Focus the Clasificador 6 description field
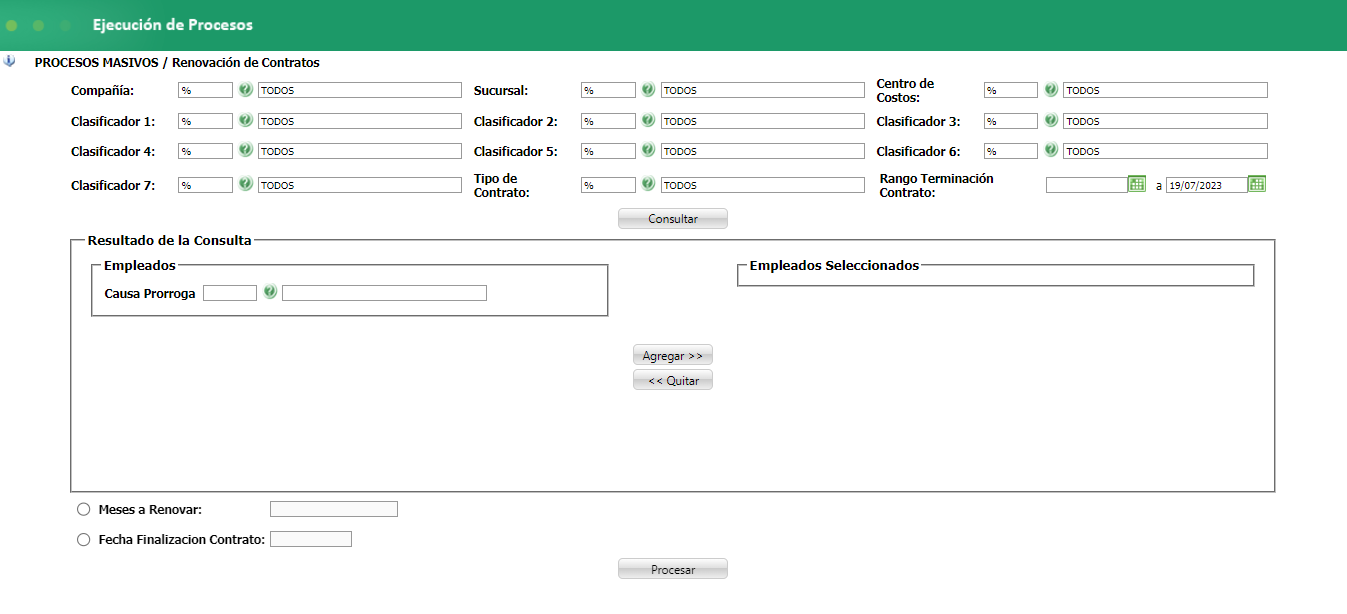This screenshot has width=1347, height=614. coord(1165,151)
